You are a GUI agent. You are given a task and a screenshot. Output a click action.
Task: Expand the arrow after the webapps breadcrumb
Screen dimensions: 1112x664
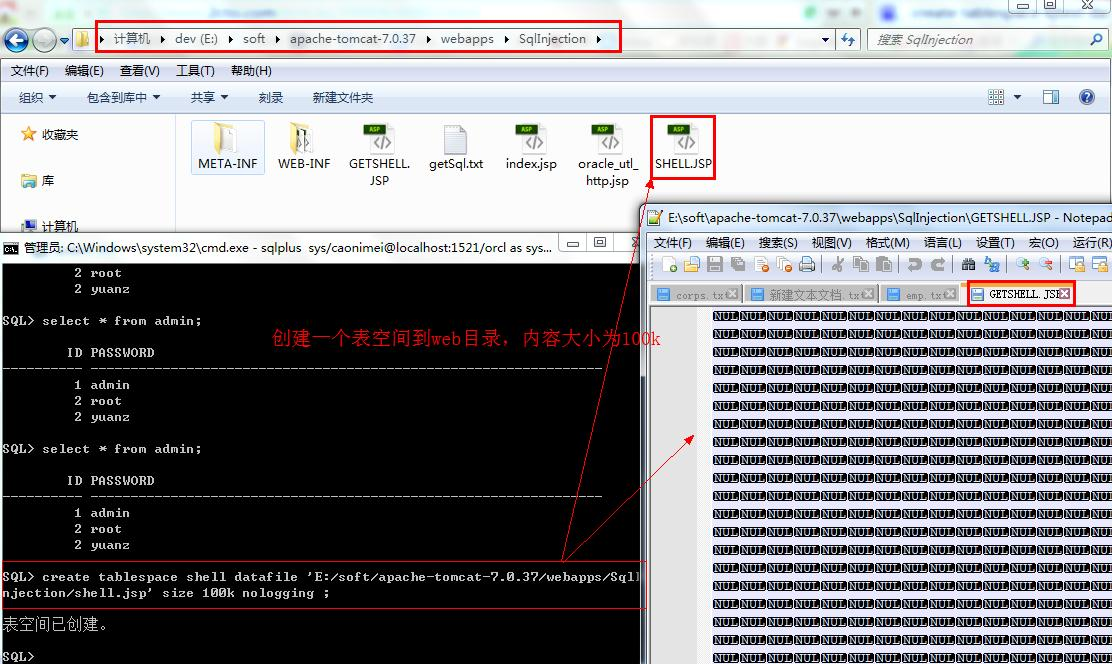(507, 39)
